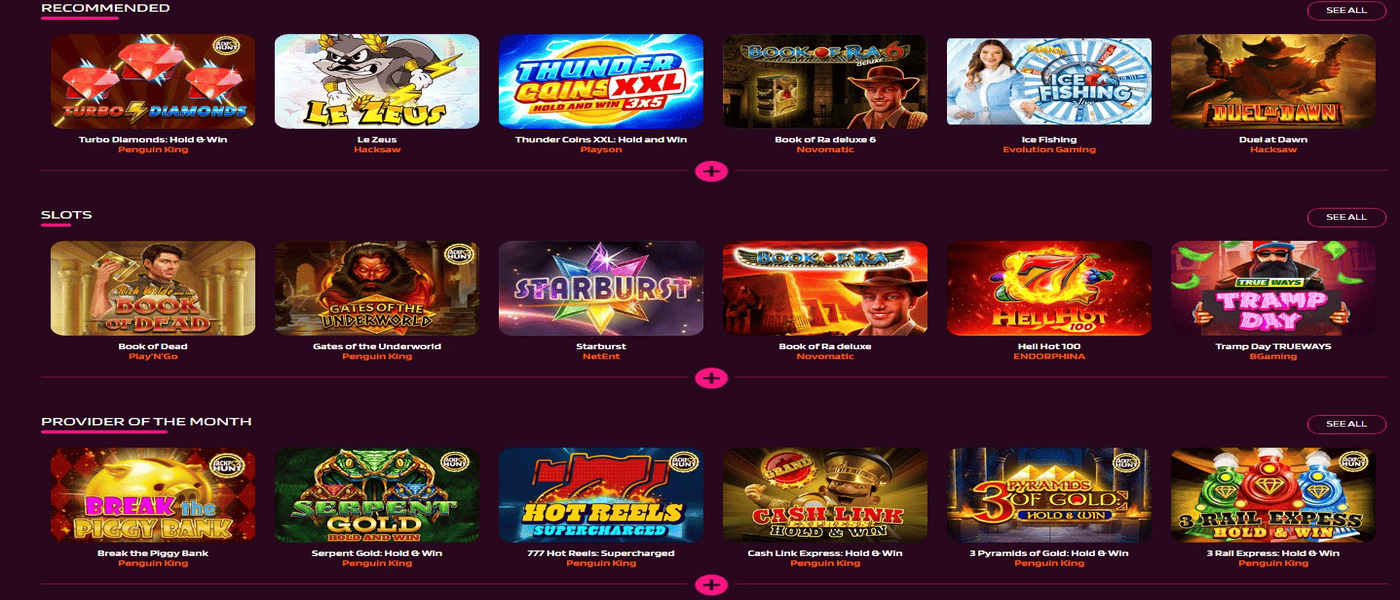Expand more Provider of the Month games
Screen dimensions: 1400x600
711,585
